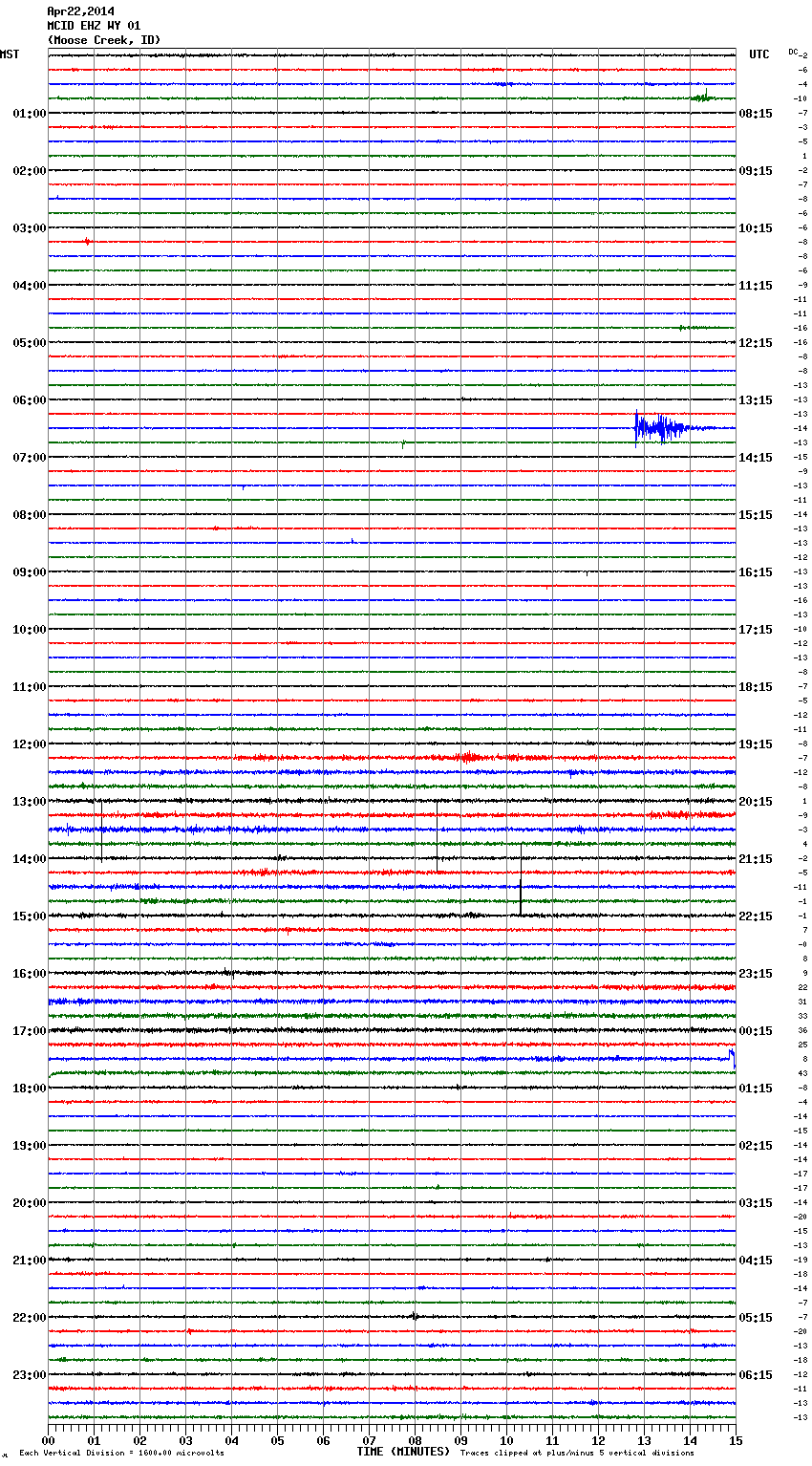
Task: Click the DC column header
Action: tap(793, 52)
